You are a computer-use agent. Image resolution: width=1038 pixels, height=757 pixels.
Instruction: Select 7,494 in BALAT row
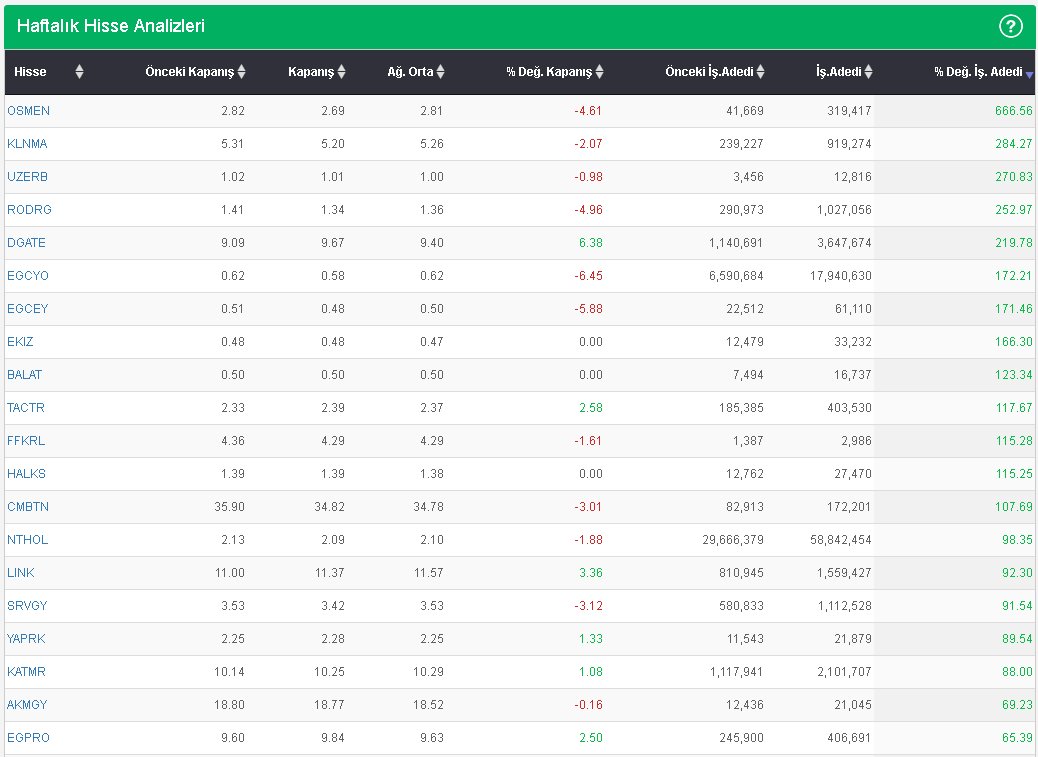point(748,375)
